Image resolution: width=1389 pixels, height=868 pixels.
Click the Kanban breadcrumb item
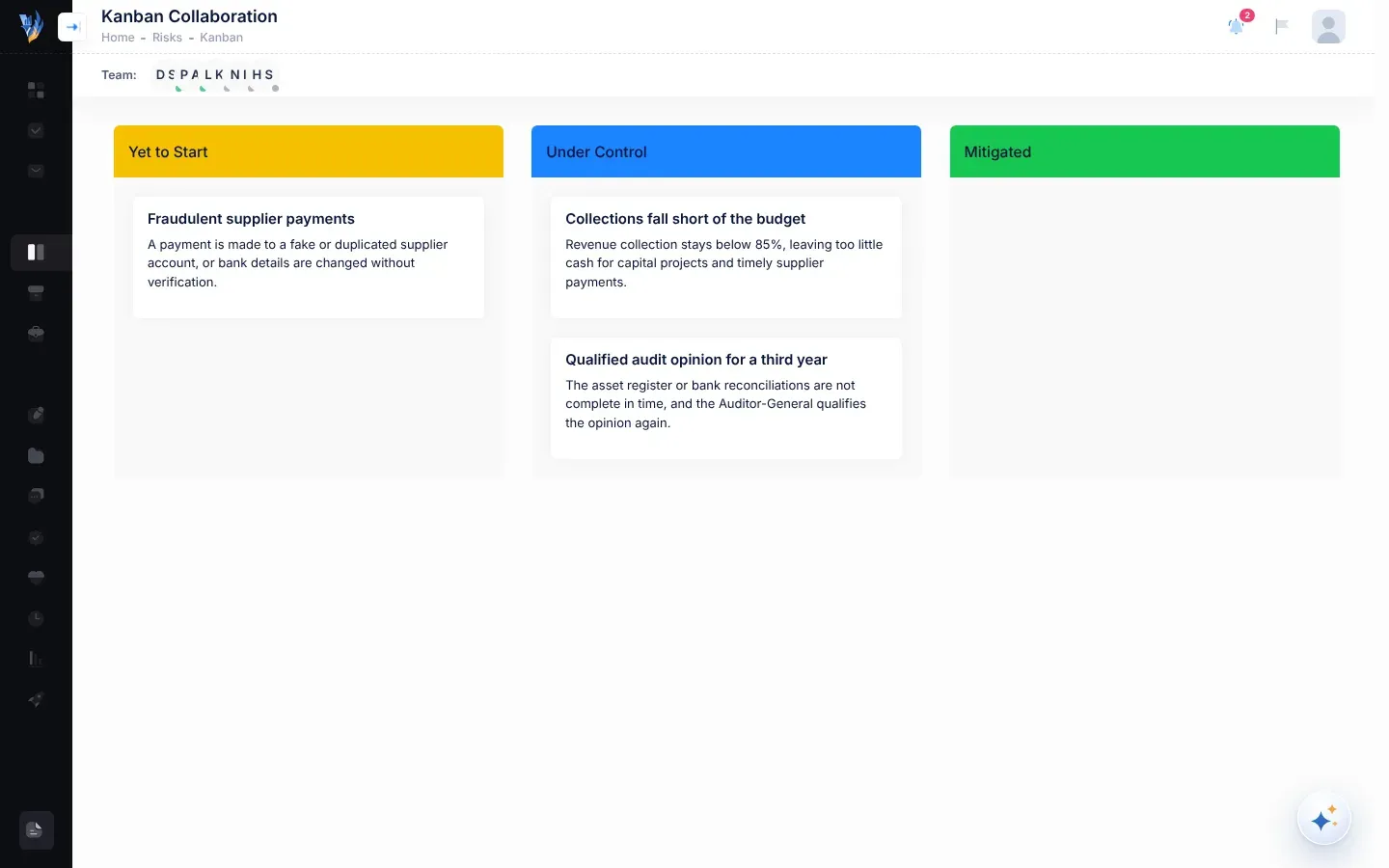(221, 38)
